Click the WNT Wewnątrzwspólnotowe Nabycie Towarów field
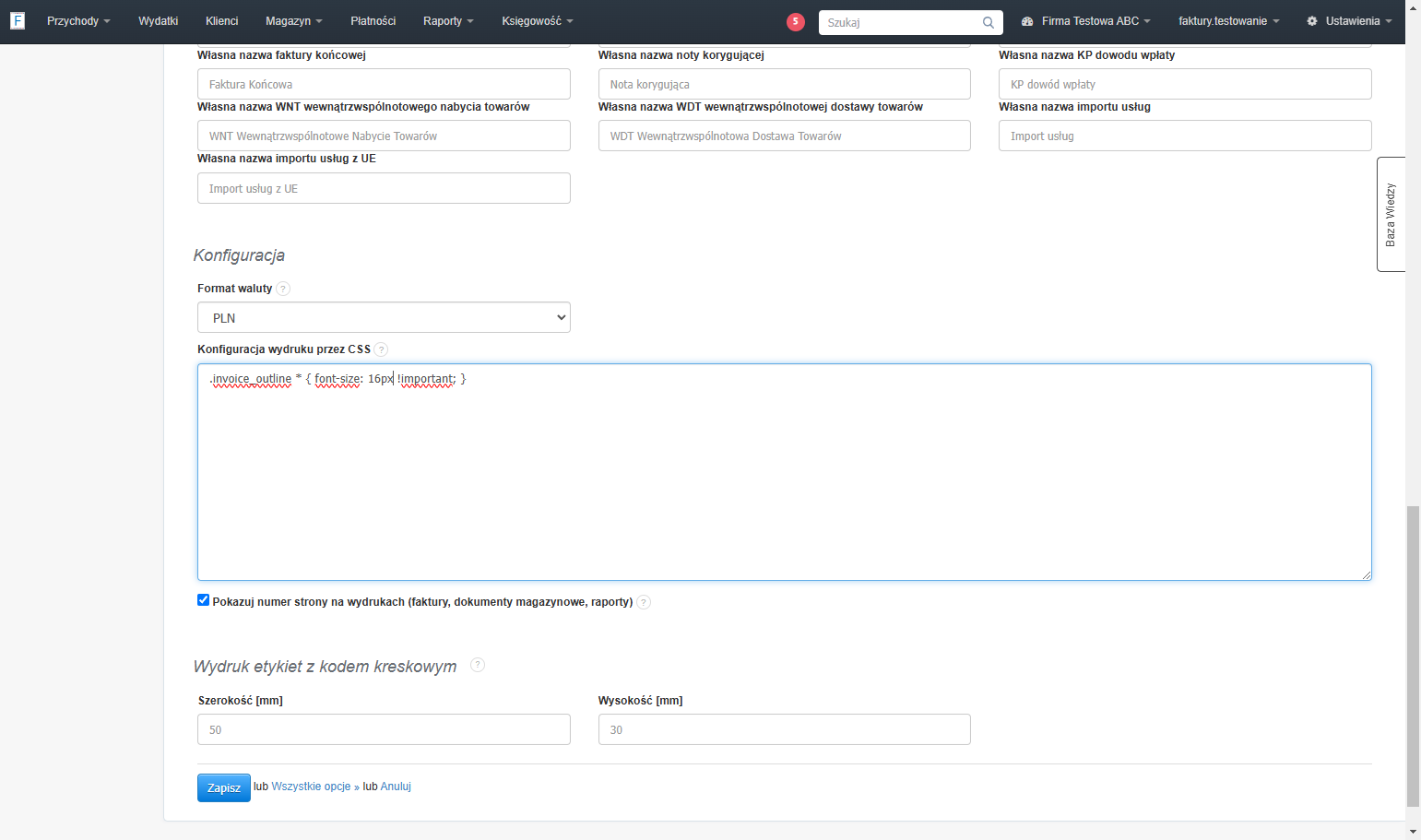The image size is (1421, 840). (384, 136)
